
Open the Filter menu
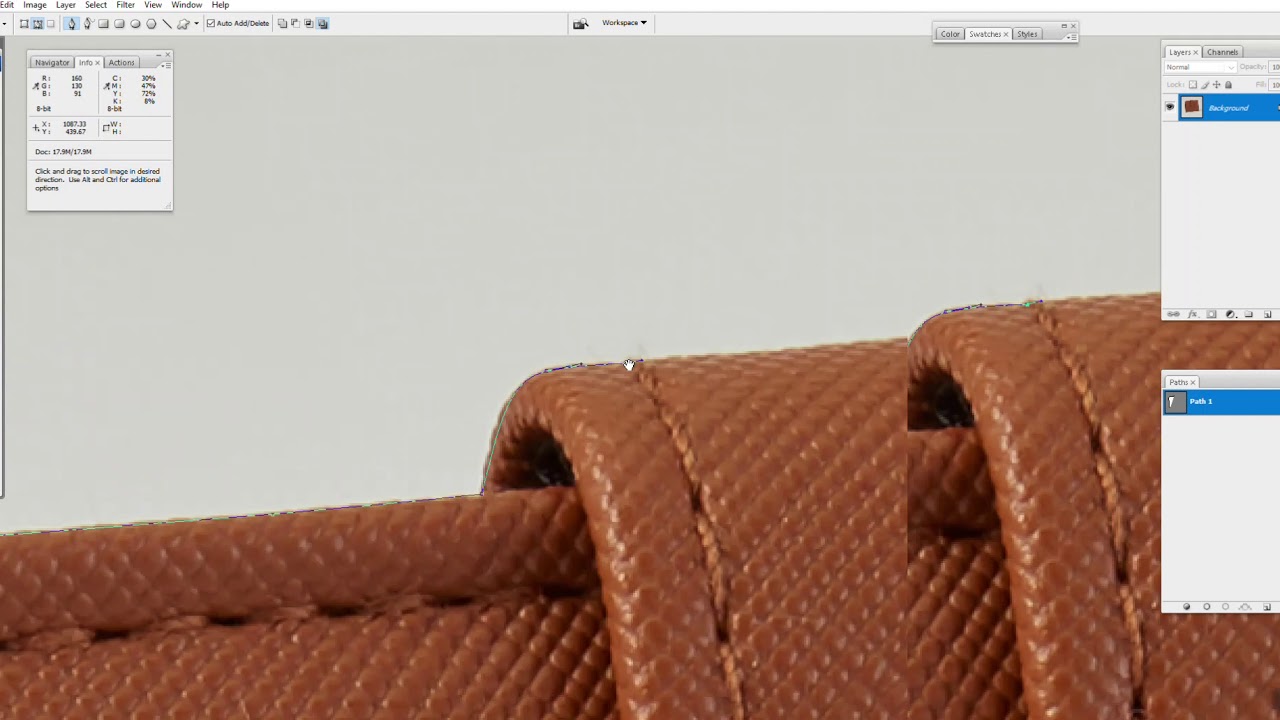(x=126, y=5)
